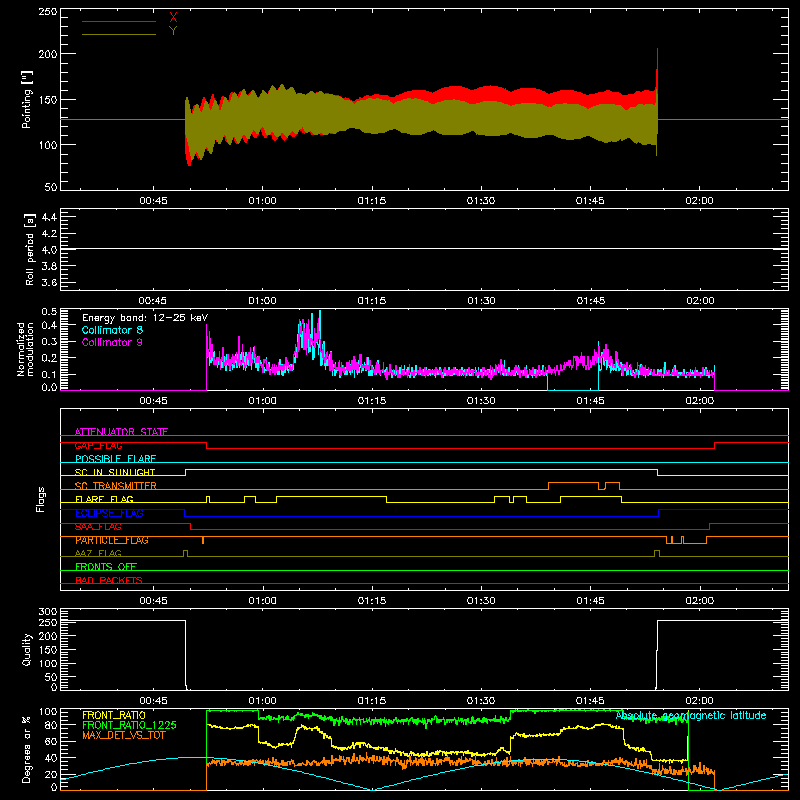Click the 'SAA_FLAG' label

[98, 527]
